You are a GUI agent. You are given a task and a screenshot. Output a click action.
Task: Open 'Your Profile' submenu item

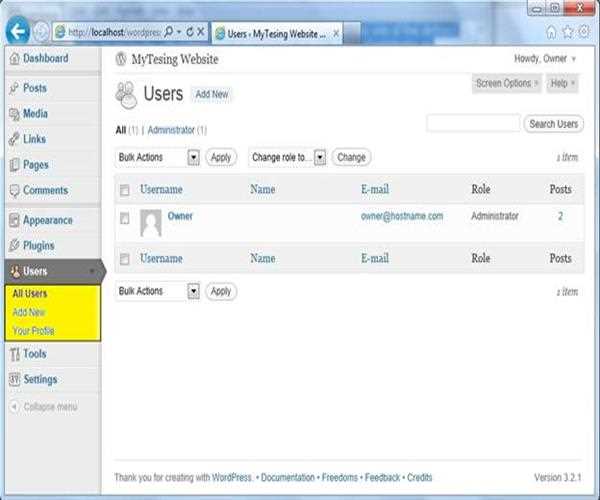coord(34,331)
